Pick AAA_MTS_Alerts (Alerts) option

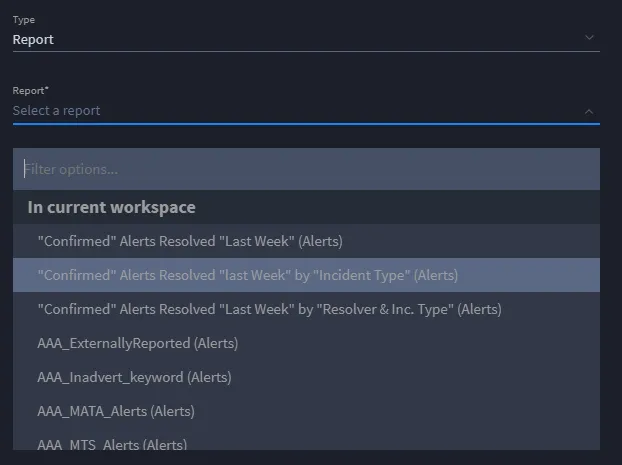(x=306, y=440)
